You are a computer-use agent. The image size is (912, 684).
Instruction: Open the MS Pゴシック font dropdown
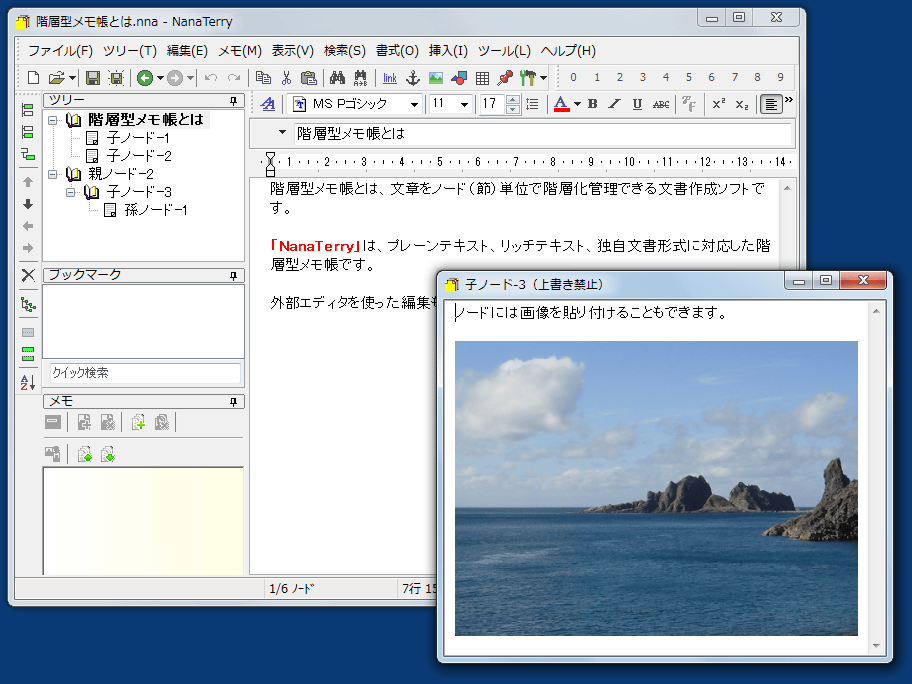click(x=415, y=104)
